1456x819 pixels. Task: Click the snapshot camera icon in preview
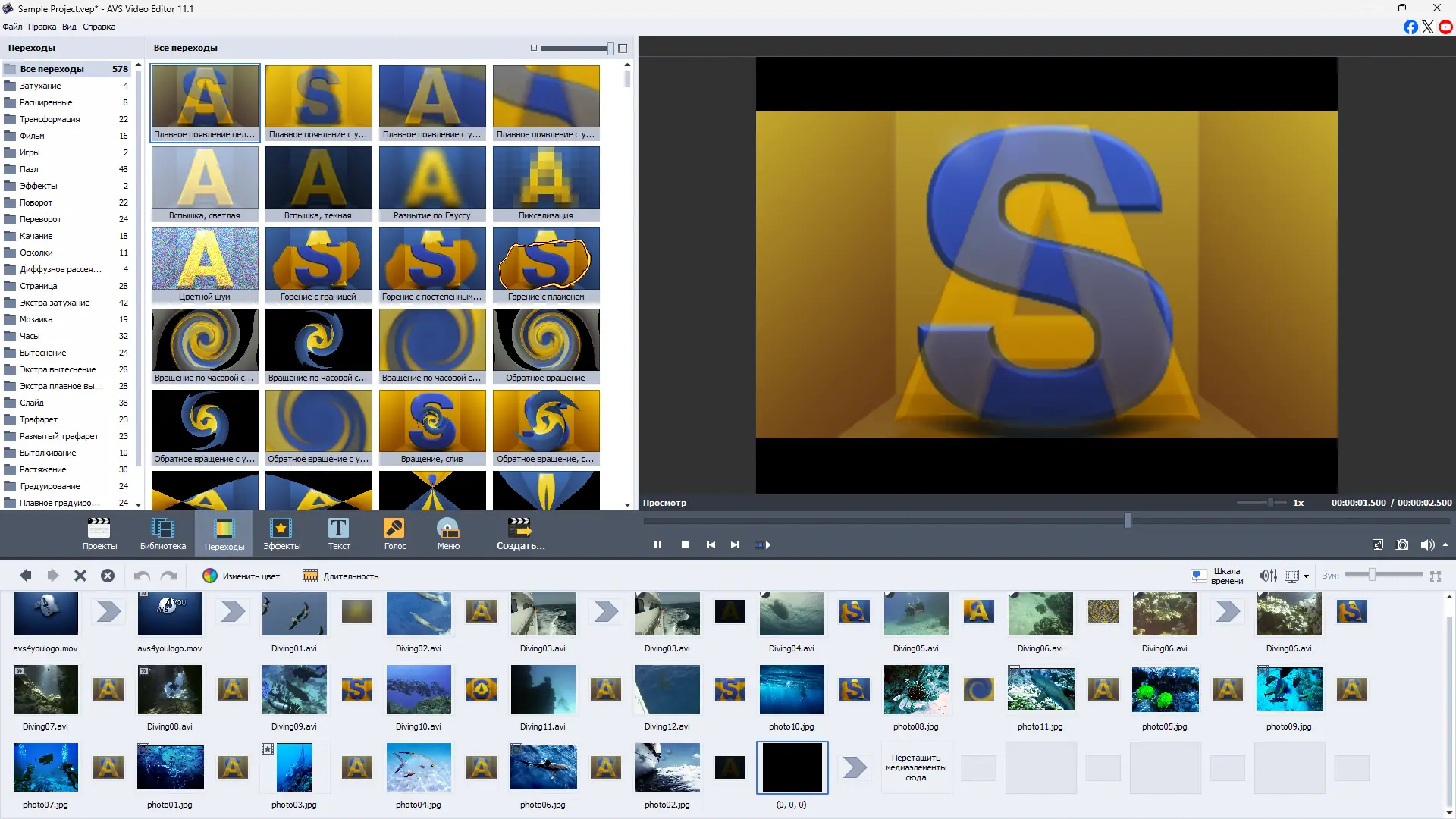[x=1402, y=544]
